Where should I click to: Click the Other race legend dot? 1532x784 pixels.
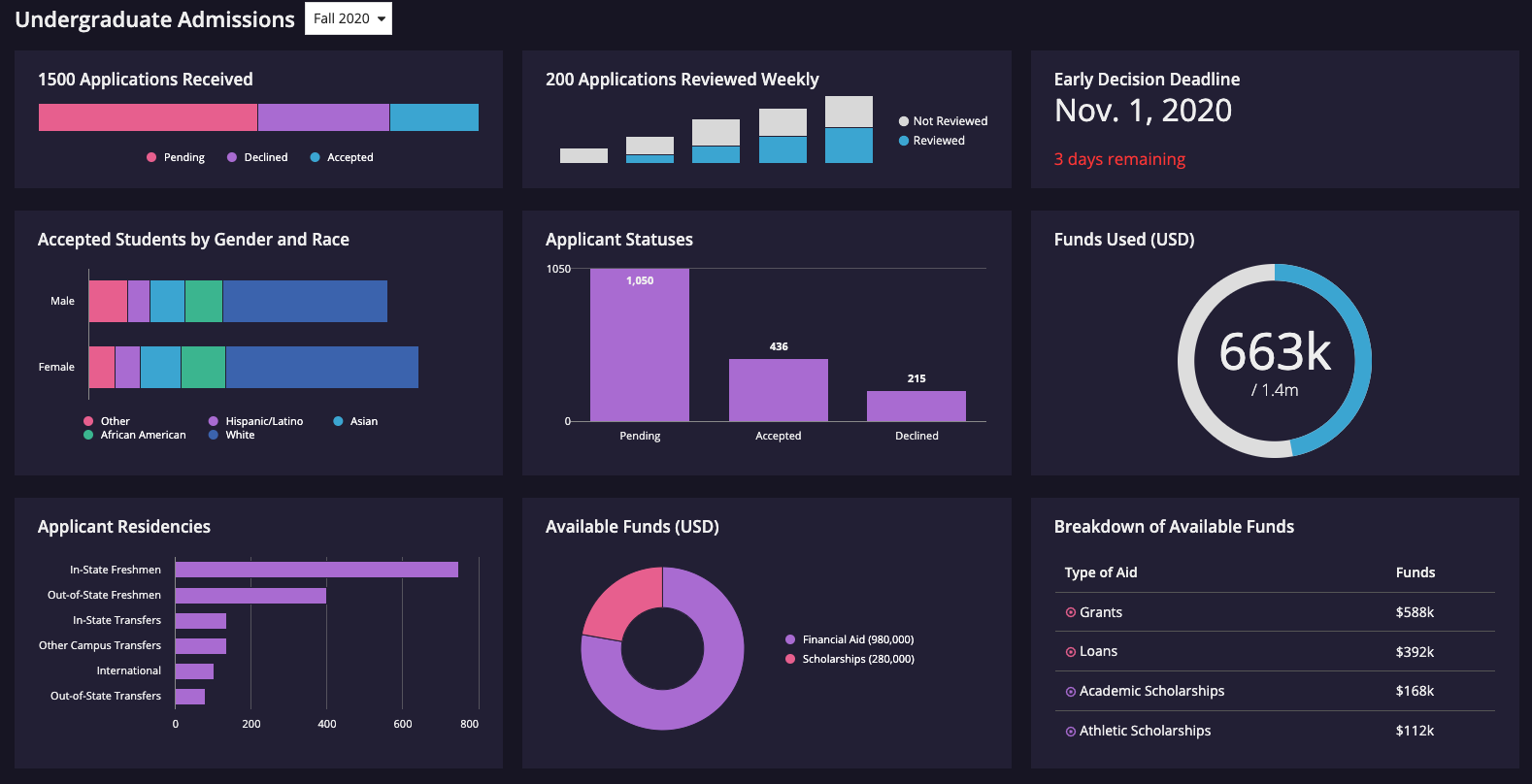(88, 421)
